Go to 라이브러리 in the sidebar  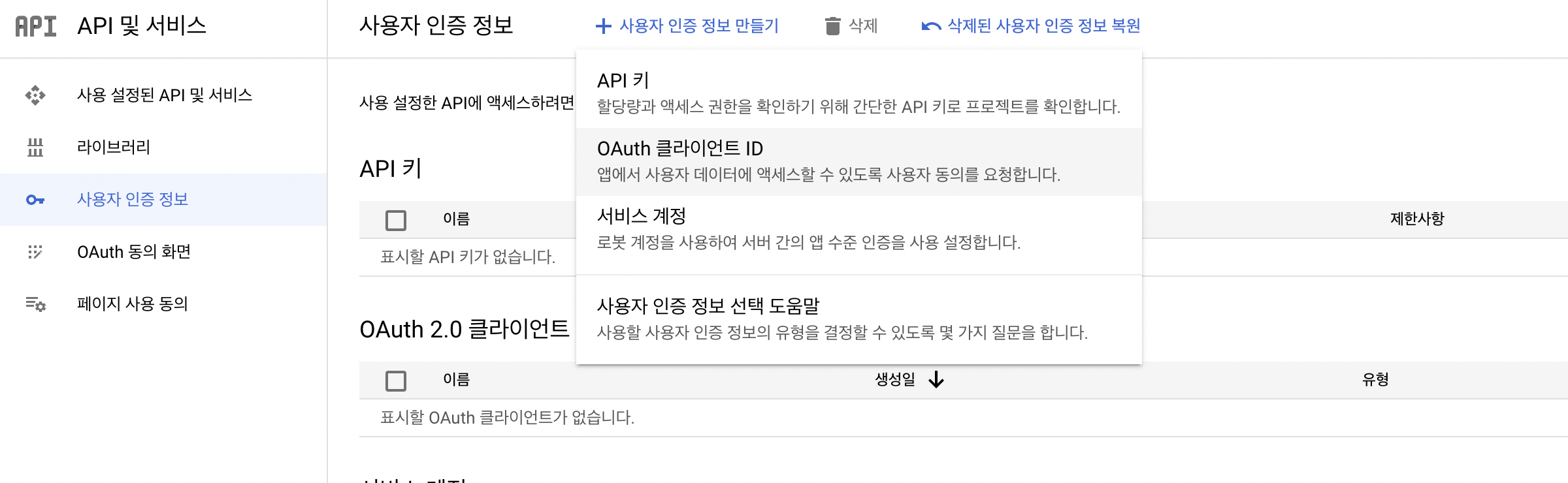163,148
